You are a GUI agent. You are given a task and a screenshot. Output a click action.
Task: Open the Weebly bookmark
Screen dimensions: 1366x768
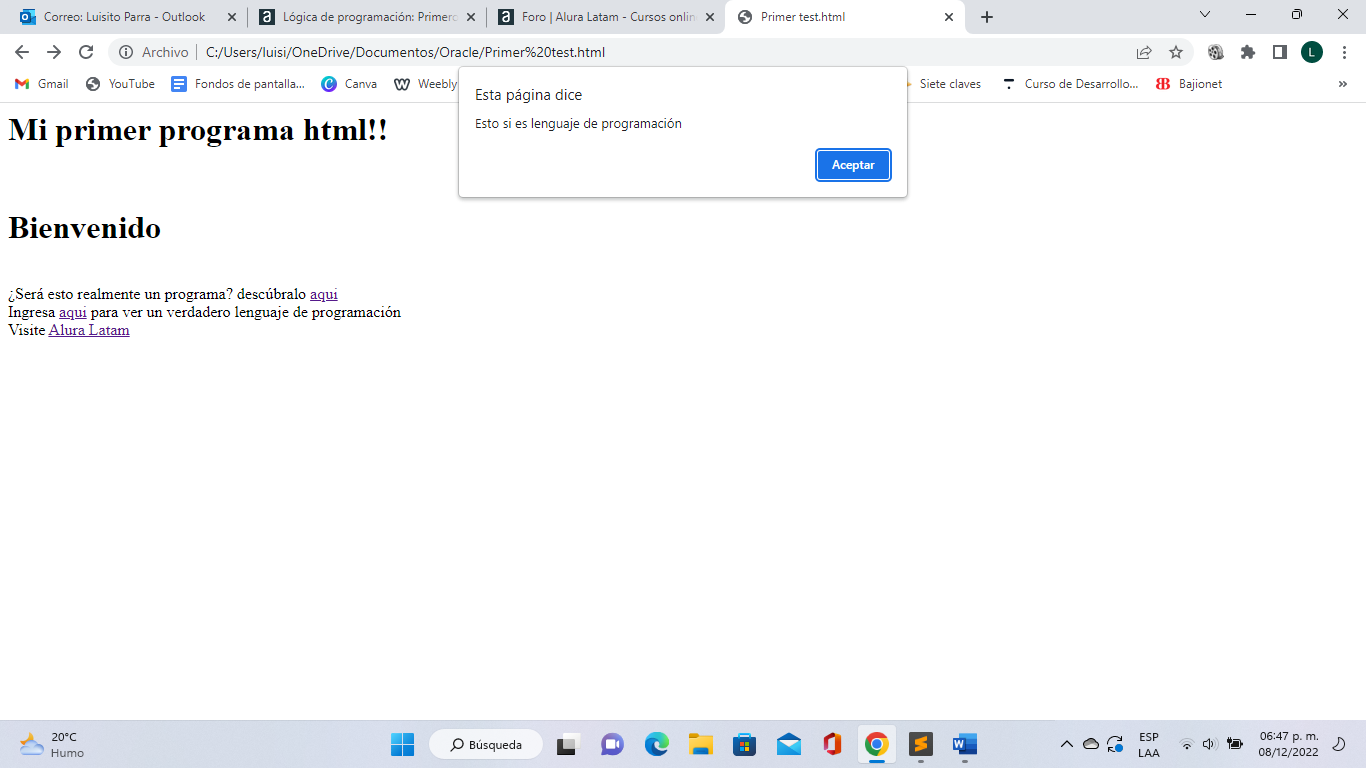pyautogui.click(x=426, y=84)
